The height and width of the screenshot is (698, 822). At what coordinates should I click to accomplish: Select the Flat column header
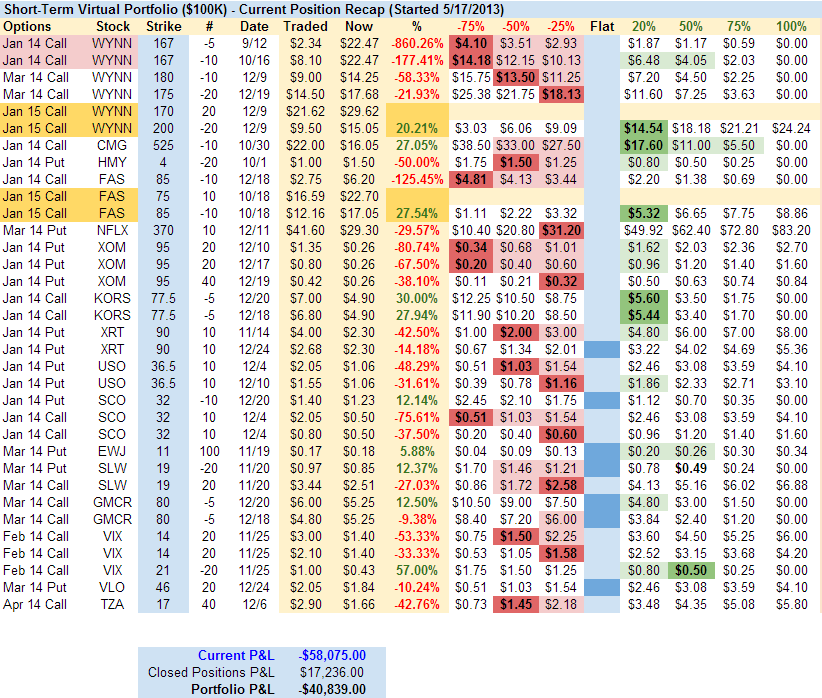[x=603, y=25]
